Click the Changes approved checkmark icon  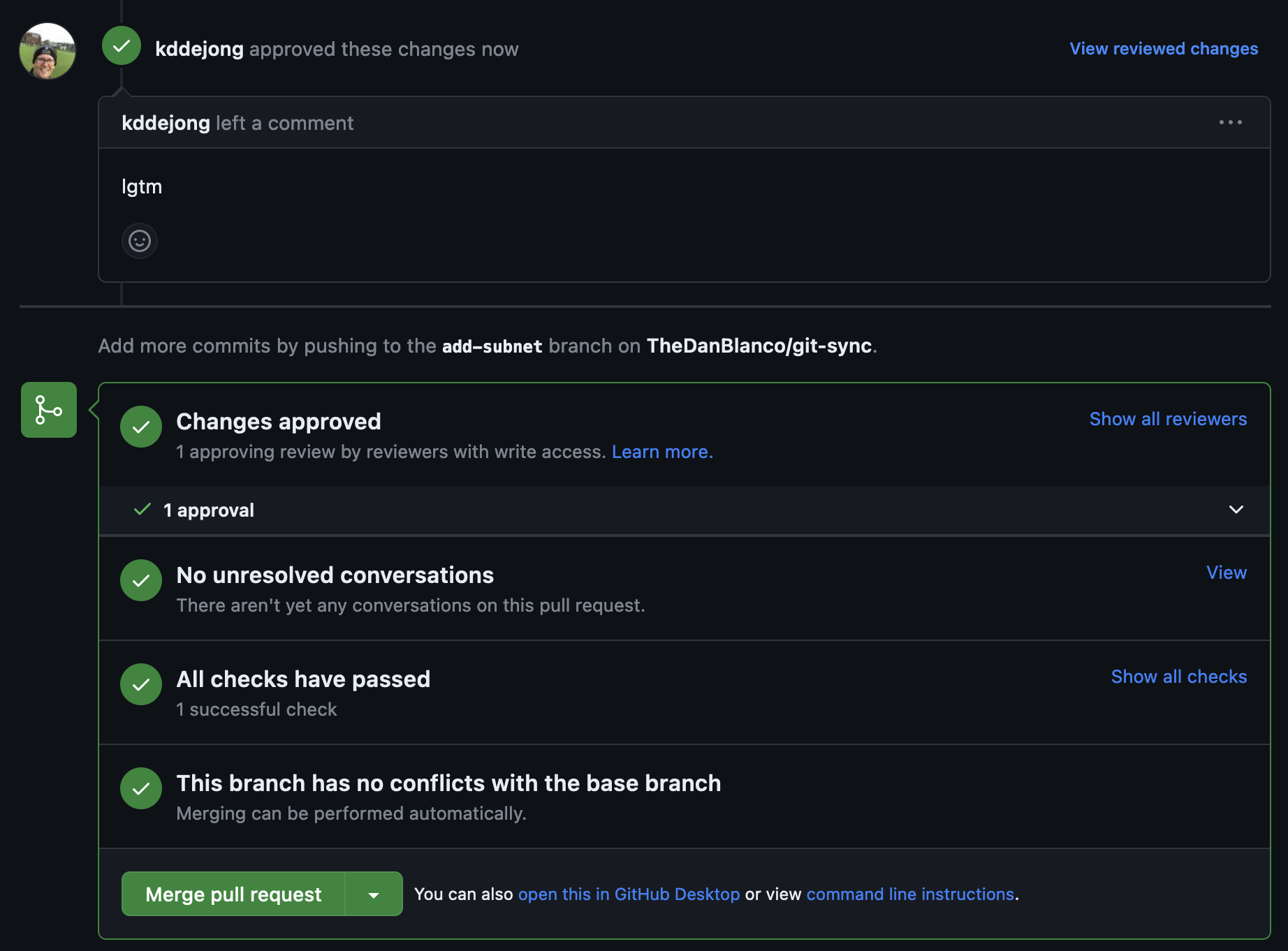(141, 427)
